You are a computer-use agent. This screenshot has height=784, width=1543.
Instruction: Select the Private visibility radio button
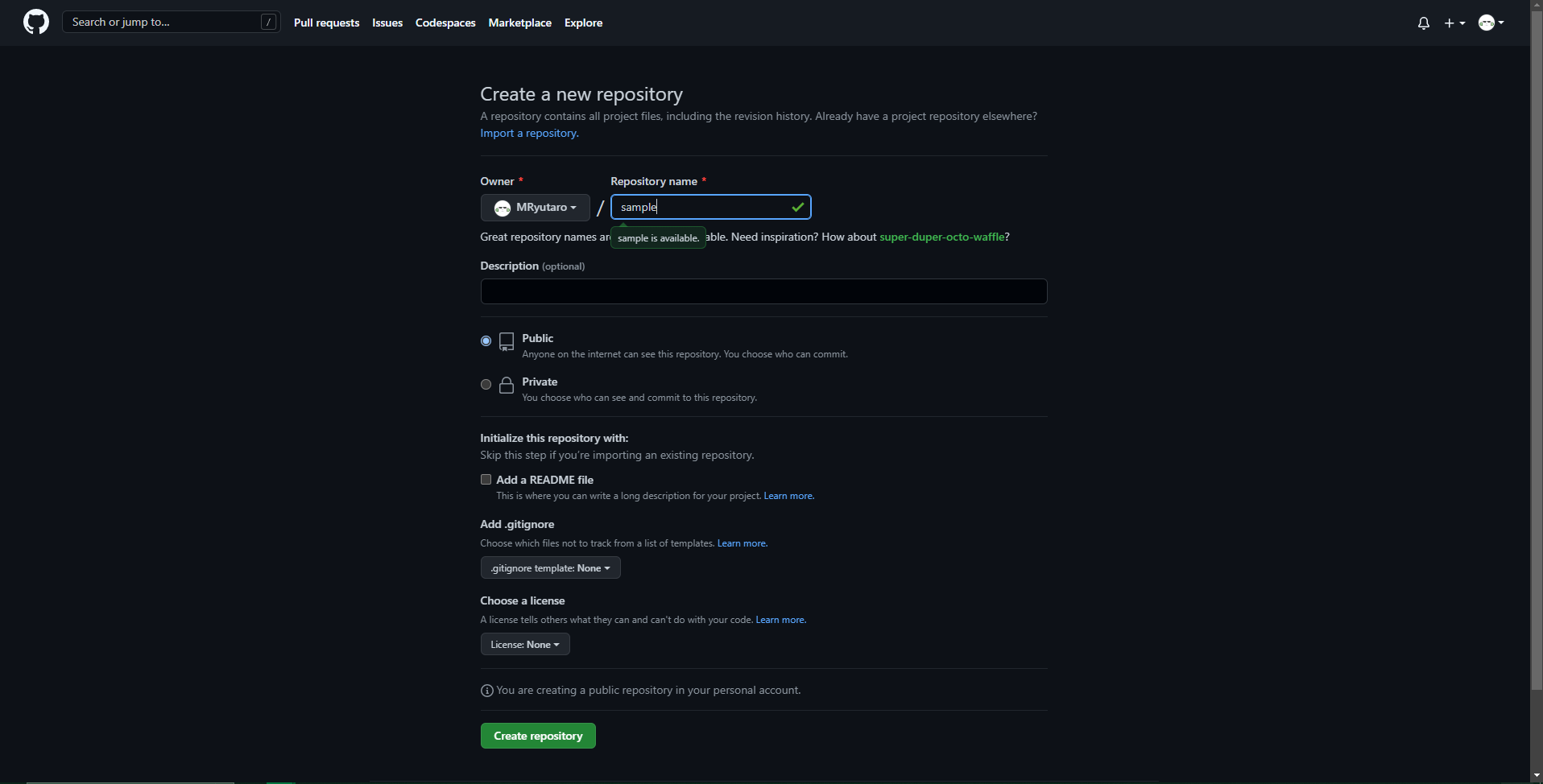coord(486,384)
